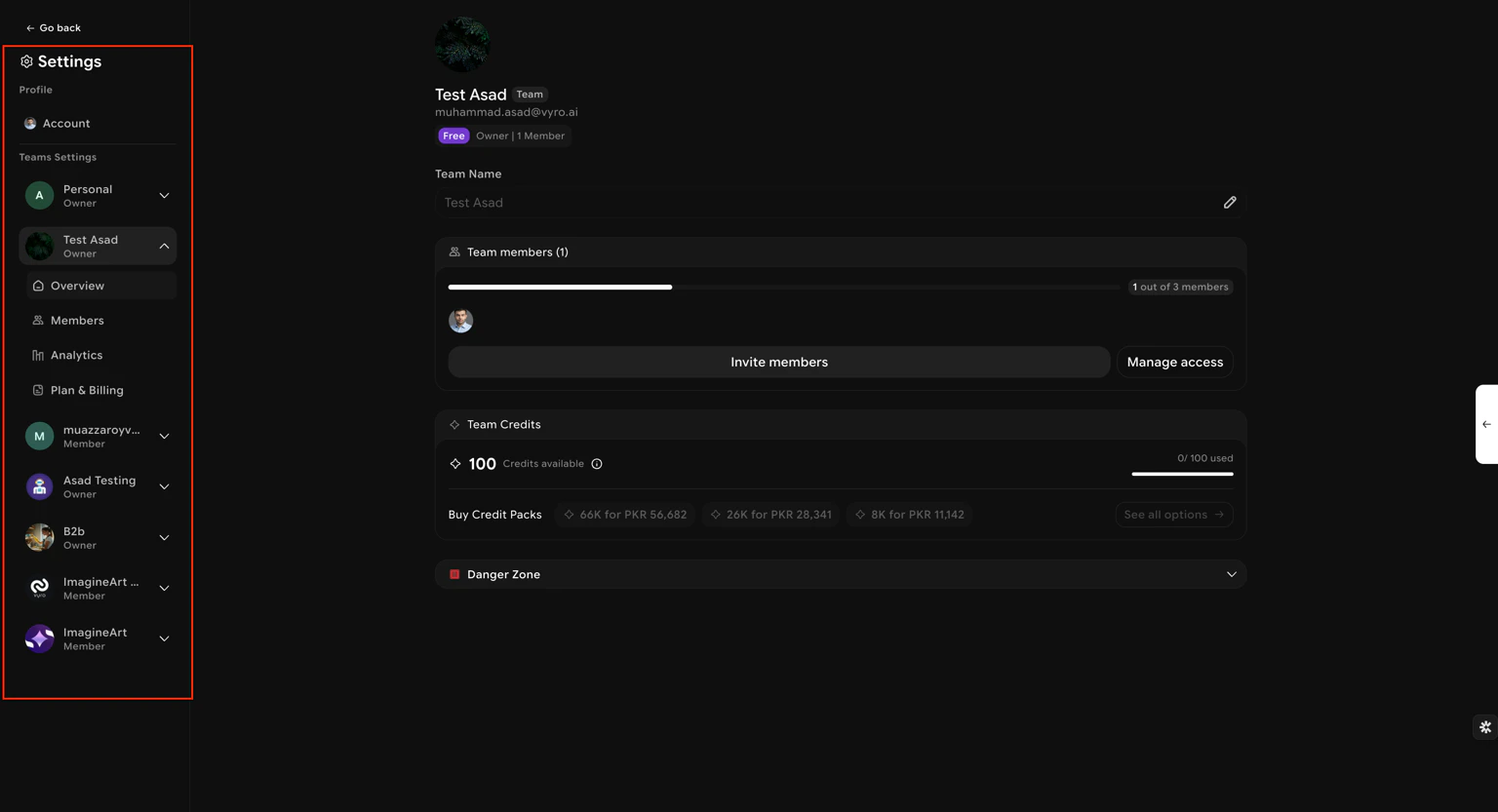Click the Analytics chart icon
Viewport: 1498px width, 812px height.
pyautogui.click(x=38, y=356)
